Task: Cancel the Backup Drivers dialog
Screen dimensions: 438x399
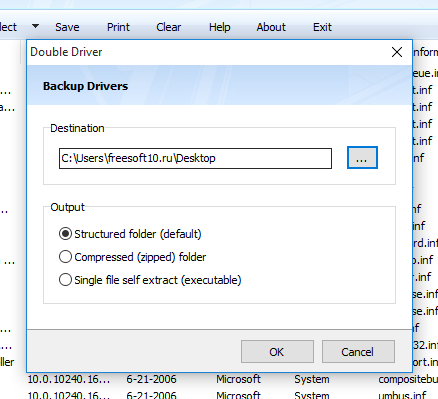Action: click(358, 352)
